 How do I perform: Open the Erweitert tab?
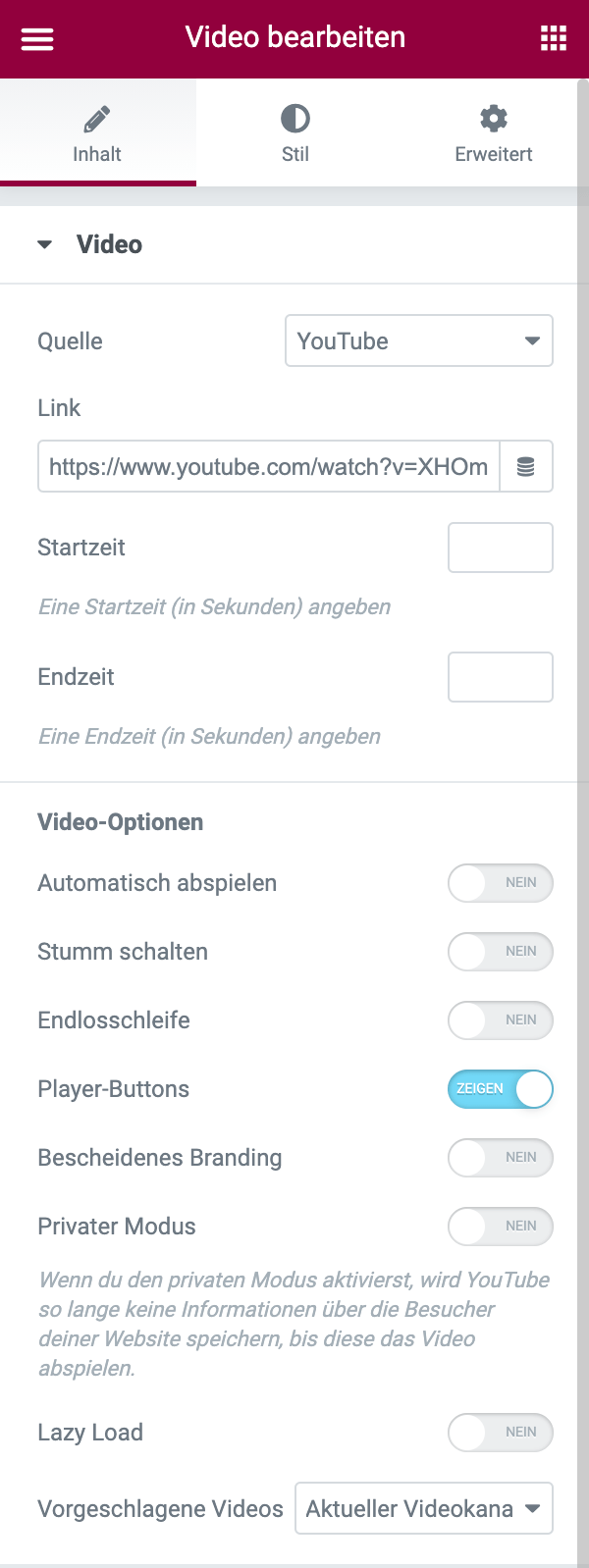tap(493, 154)
